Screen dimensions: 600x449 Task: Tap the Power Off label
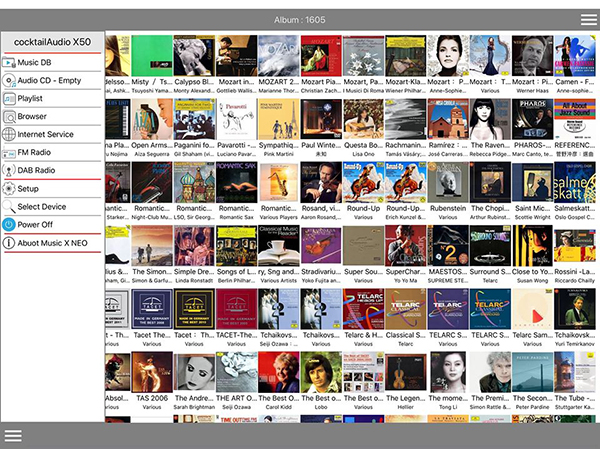[x=35, y=225]
